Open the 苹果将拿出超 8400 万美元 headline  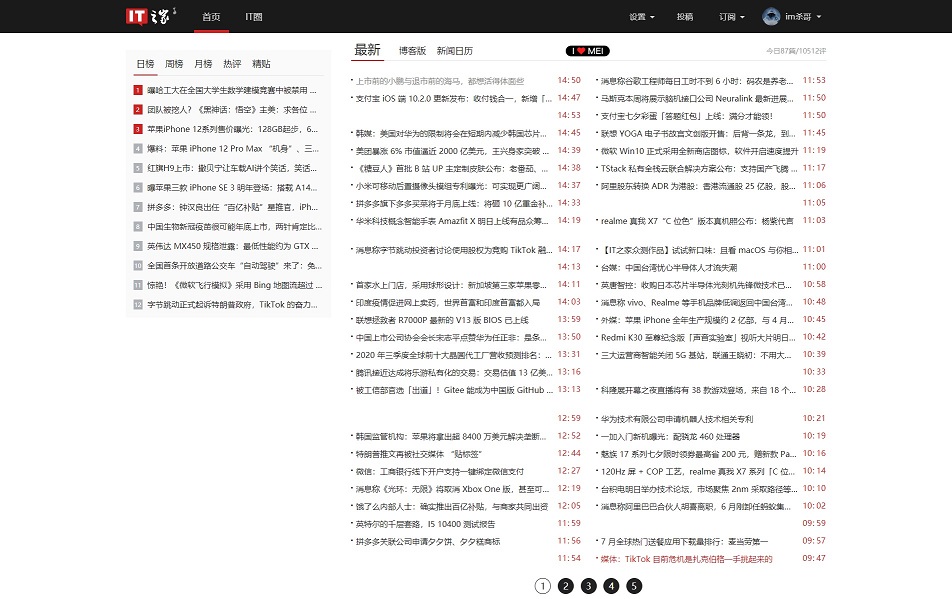451,436
